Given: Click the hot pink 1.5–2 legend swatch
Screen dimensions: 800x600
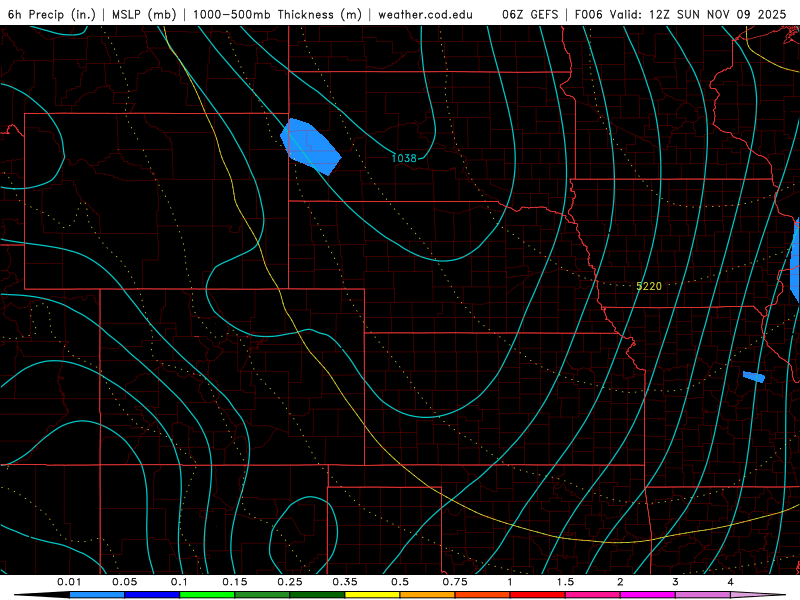Looking at the screenshot, I should pyautogui.click(x=593, y=595).
